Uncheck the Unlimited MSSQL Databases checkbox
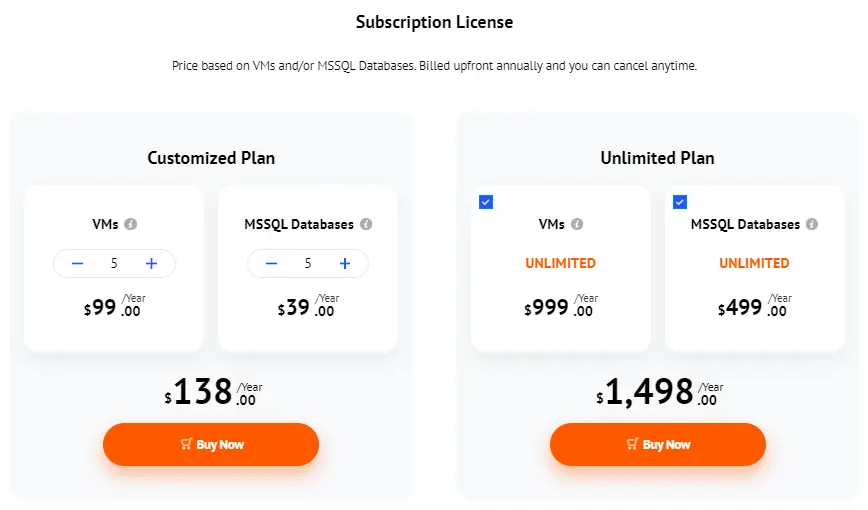 [x=680, y=202]
